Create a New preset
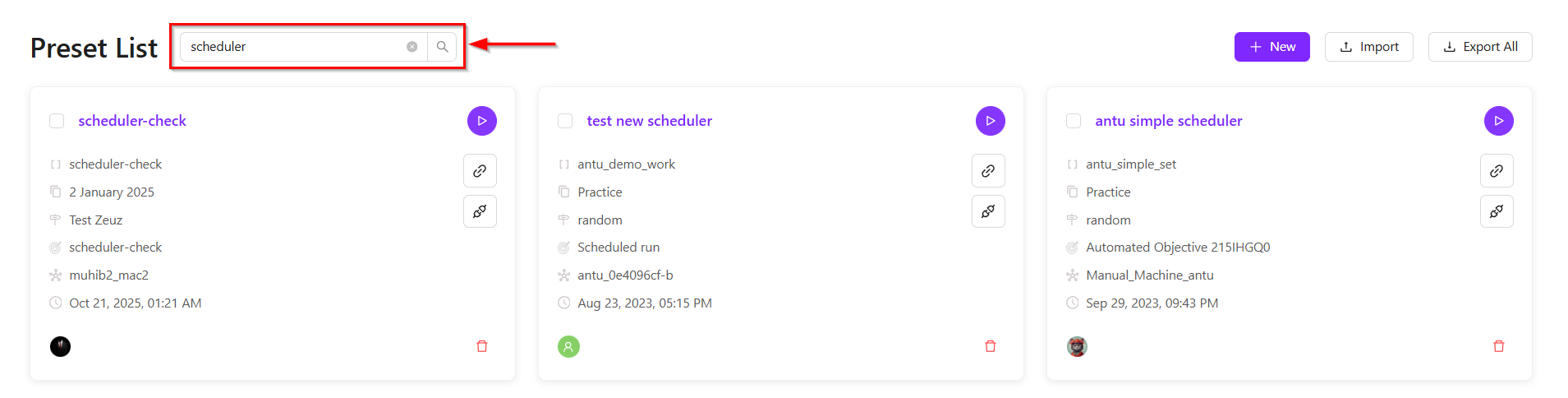1568x398 pixels. coord(1271,47)
